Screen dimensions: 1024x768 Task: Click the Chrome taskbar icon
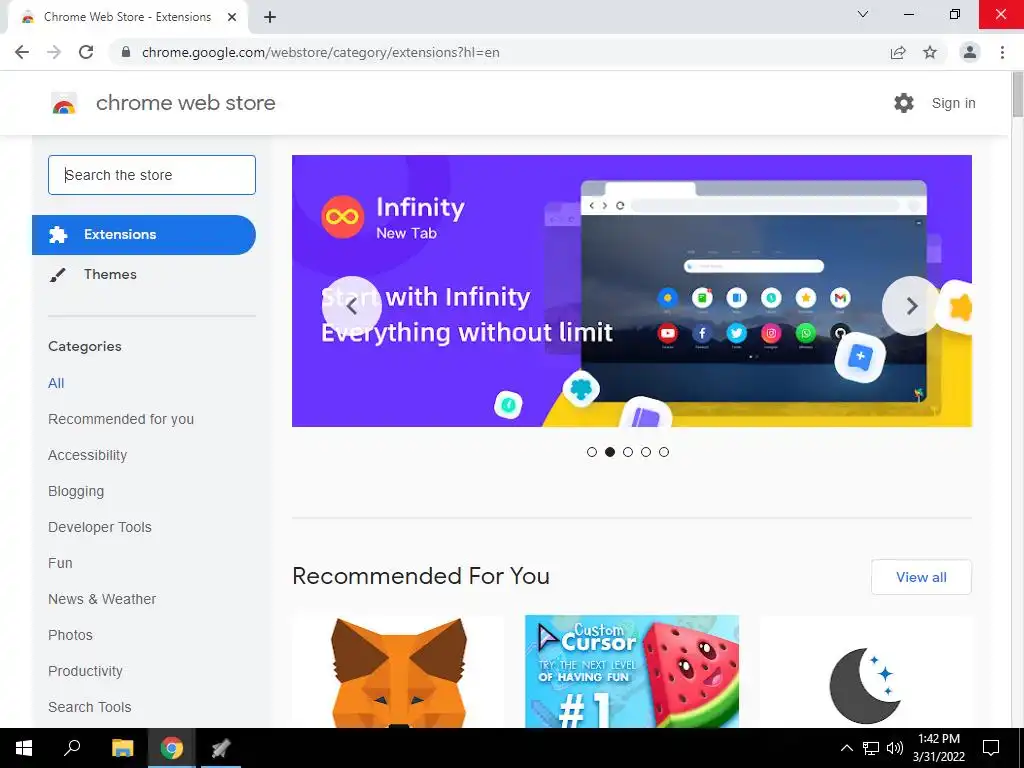172,748
